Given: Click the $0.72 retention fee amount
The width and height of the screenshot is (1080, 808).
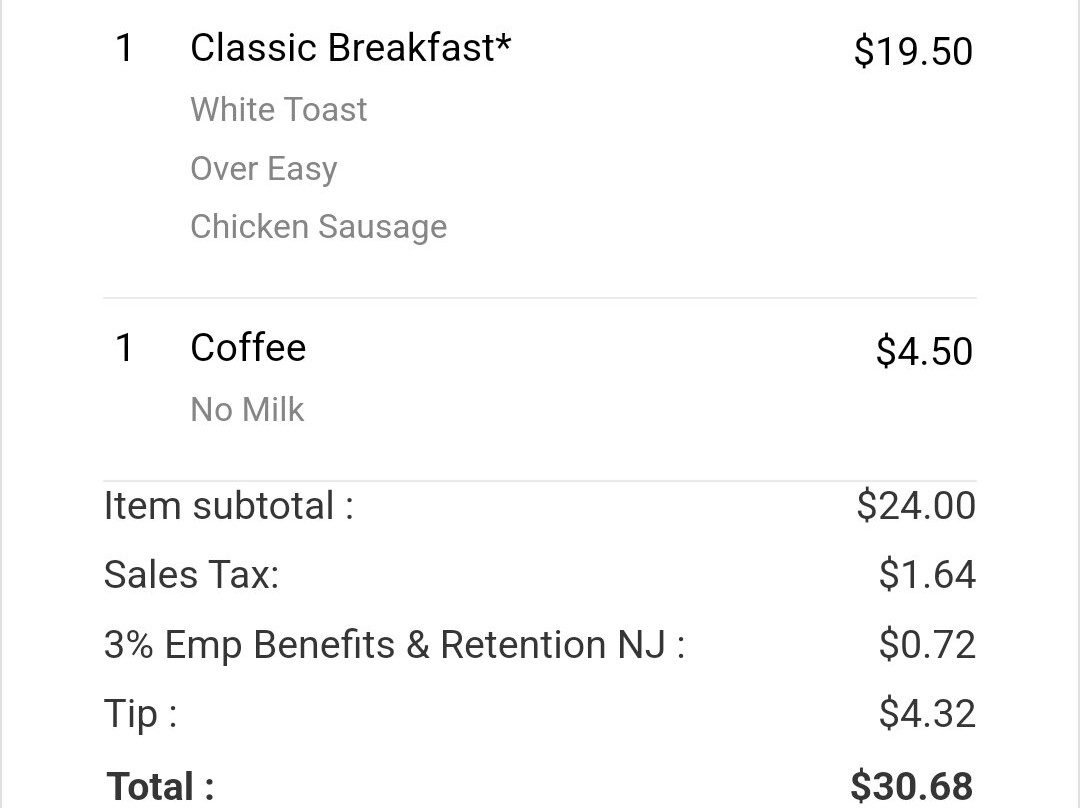Looking at the screenshot, I should [927, 645].
